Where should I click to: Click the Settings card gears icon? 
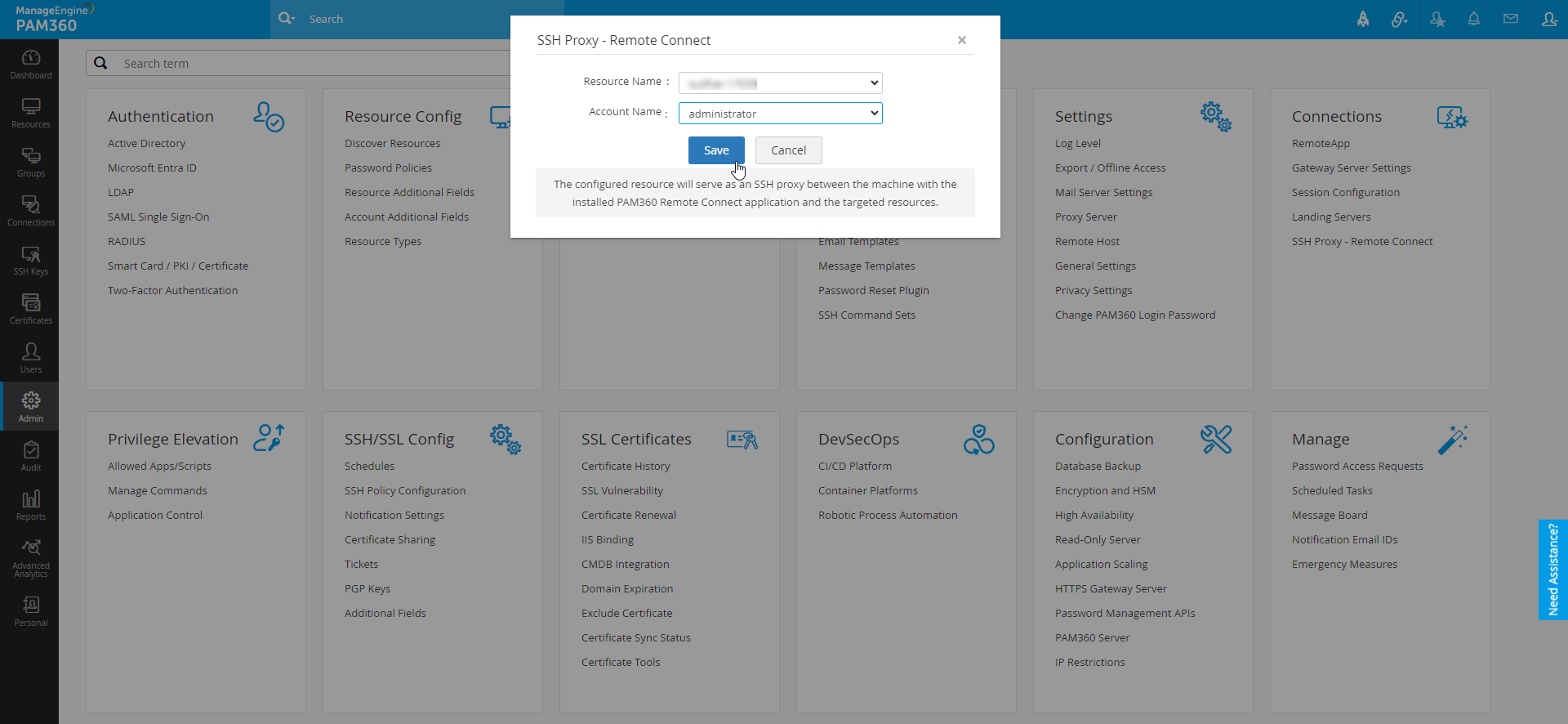point(1216,117)
